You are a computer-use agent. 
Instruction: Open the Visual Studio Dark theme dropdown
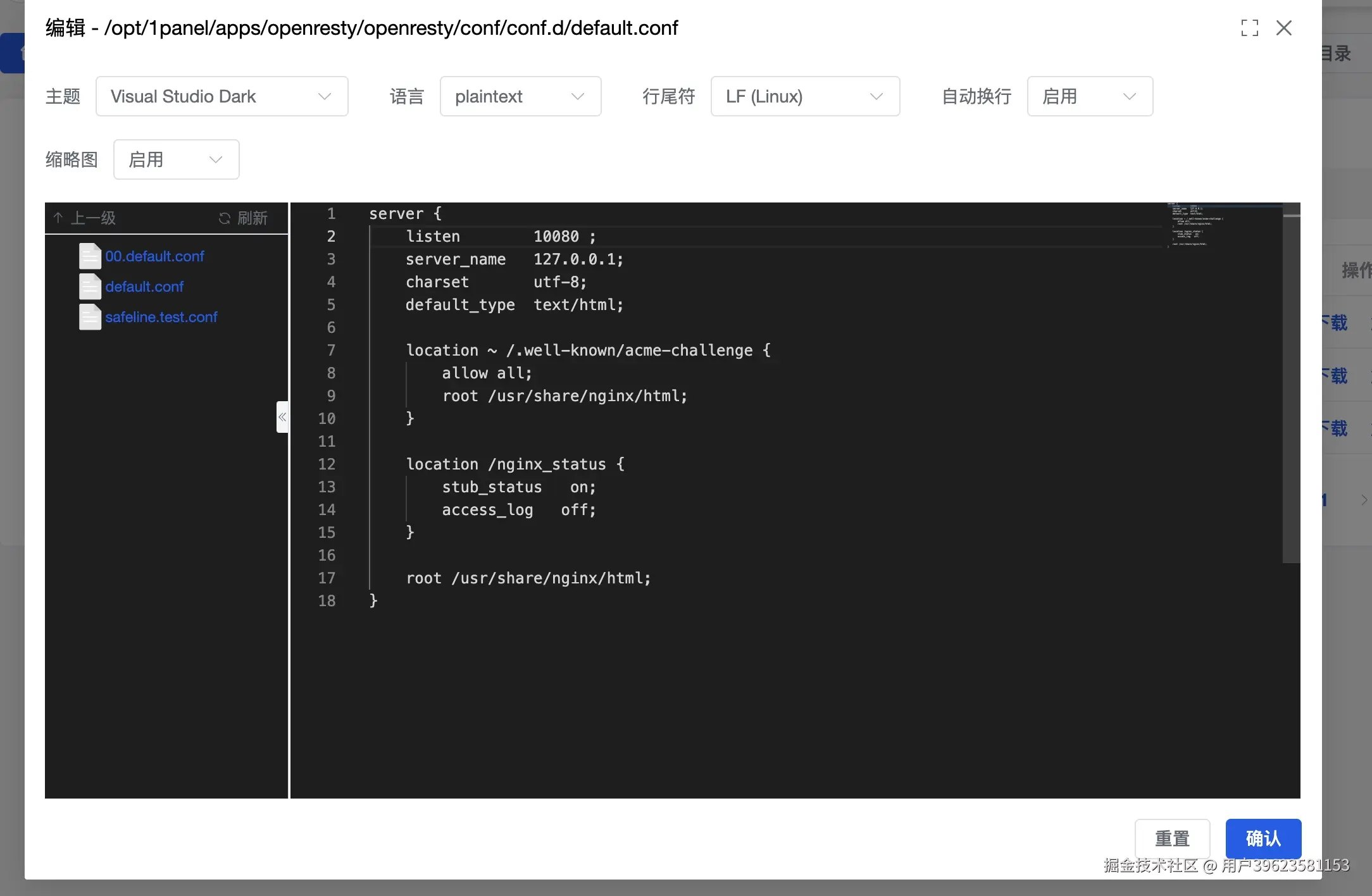(x=221, y=96)
